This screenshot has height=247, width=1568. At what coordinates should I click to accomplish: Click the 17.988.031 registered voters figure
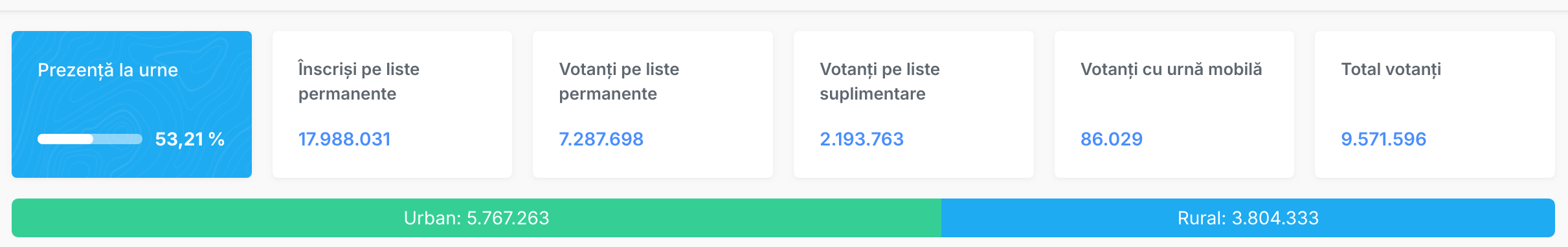pyautogui.click(x=344, y=139)
